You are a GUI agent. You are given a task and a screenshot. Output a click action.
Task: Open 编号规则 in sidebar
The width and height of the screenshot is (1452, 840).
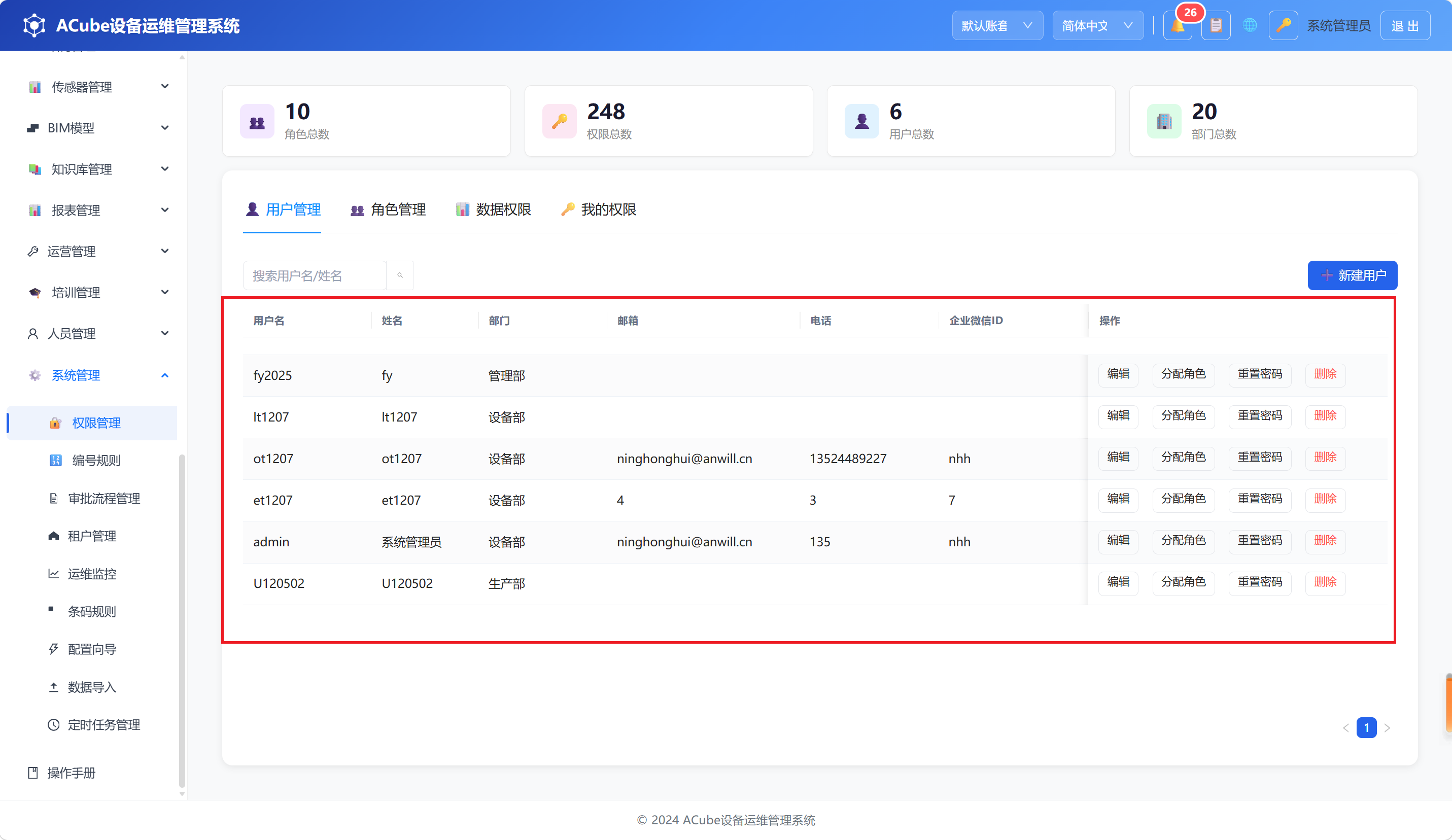tap(92, 460)
